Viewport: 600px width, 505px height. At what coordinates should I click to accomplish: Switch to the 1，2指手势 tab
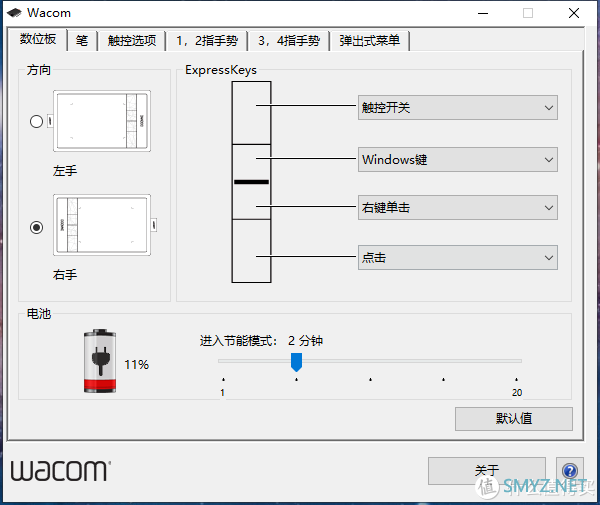point(207,41)
